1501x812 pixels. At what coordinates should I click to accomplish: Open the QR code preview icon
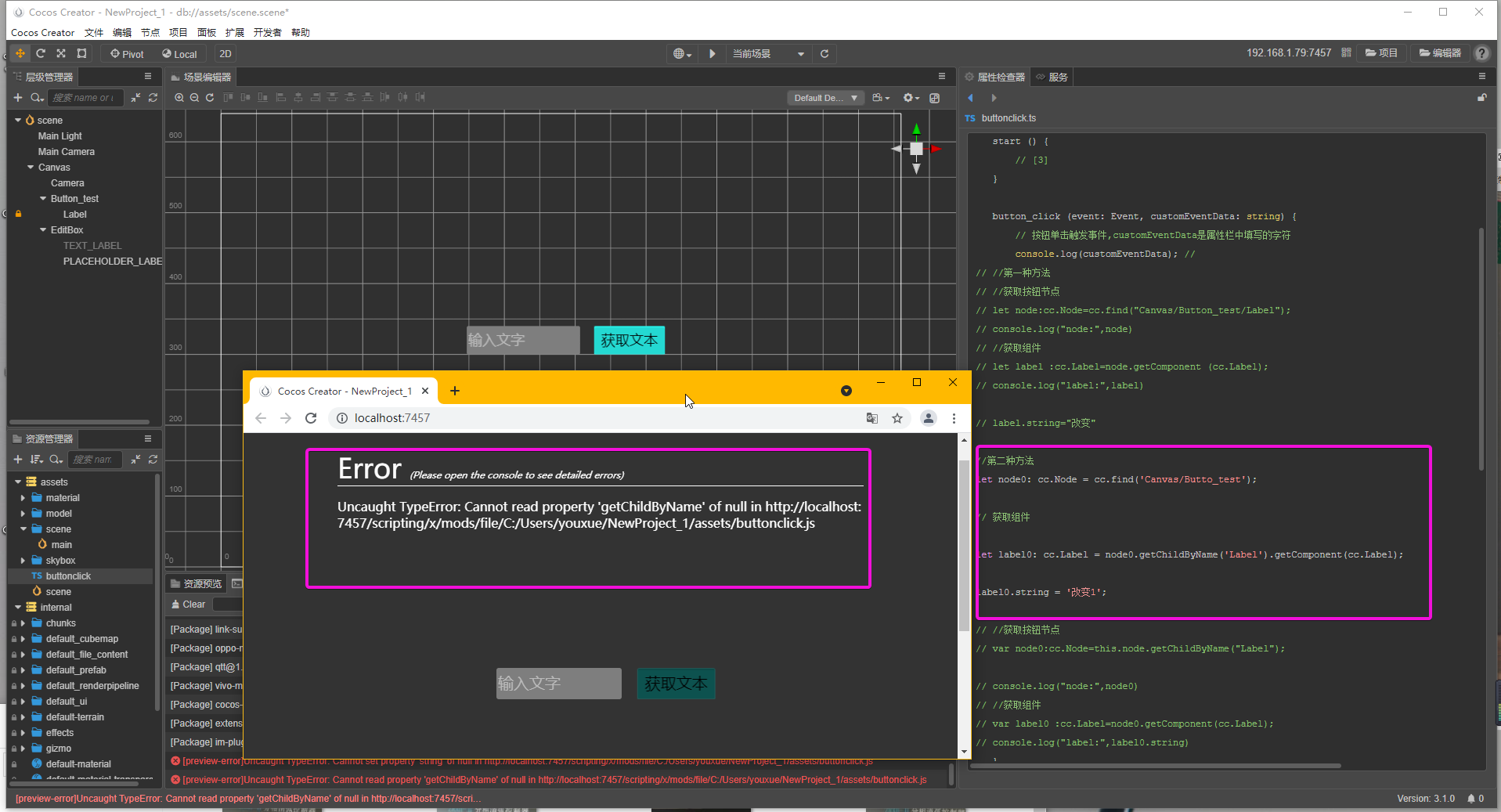1346,53
